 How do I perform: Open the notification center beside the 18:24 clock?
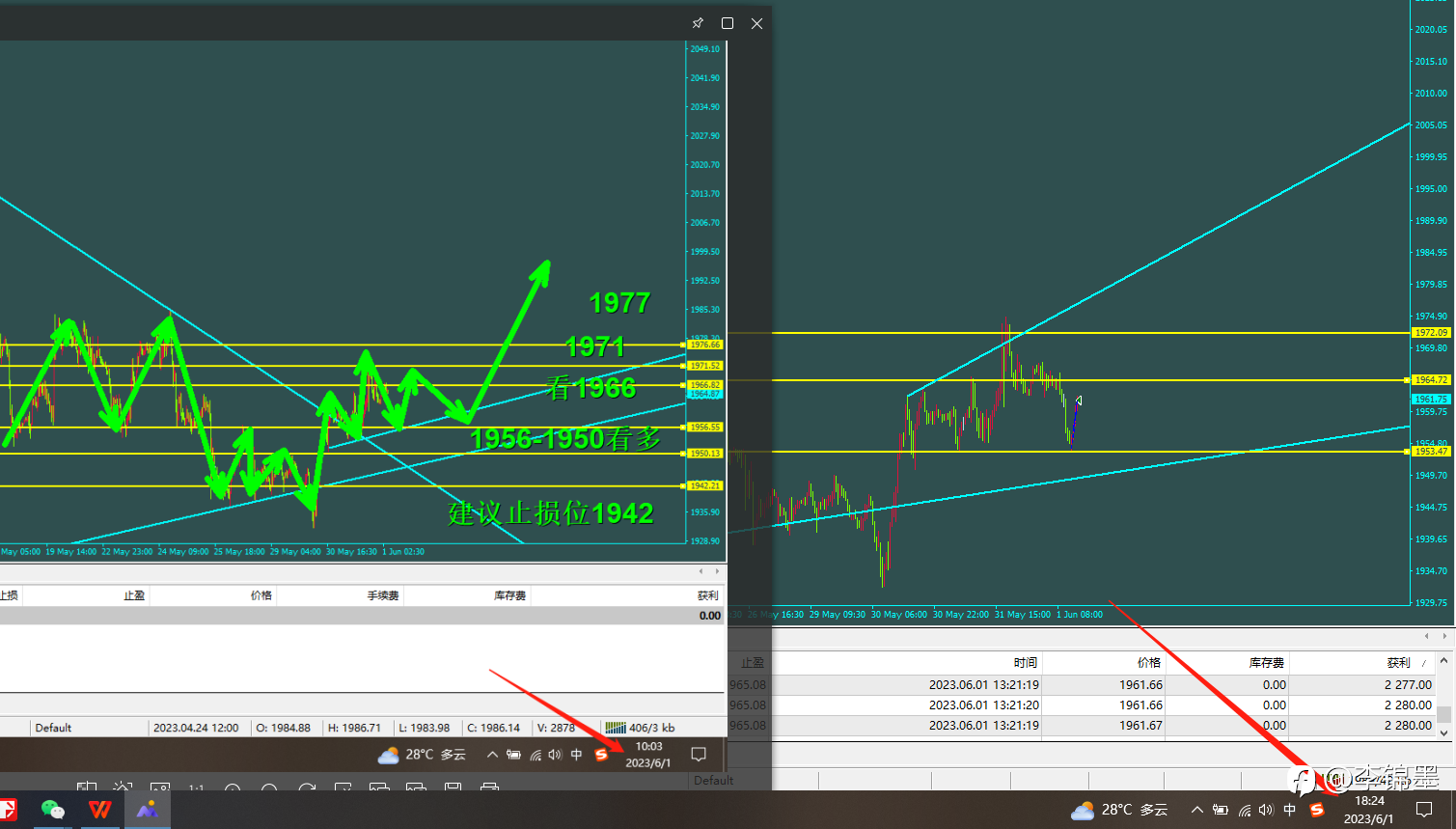(1424, 810)
